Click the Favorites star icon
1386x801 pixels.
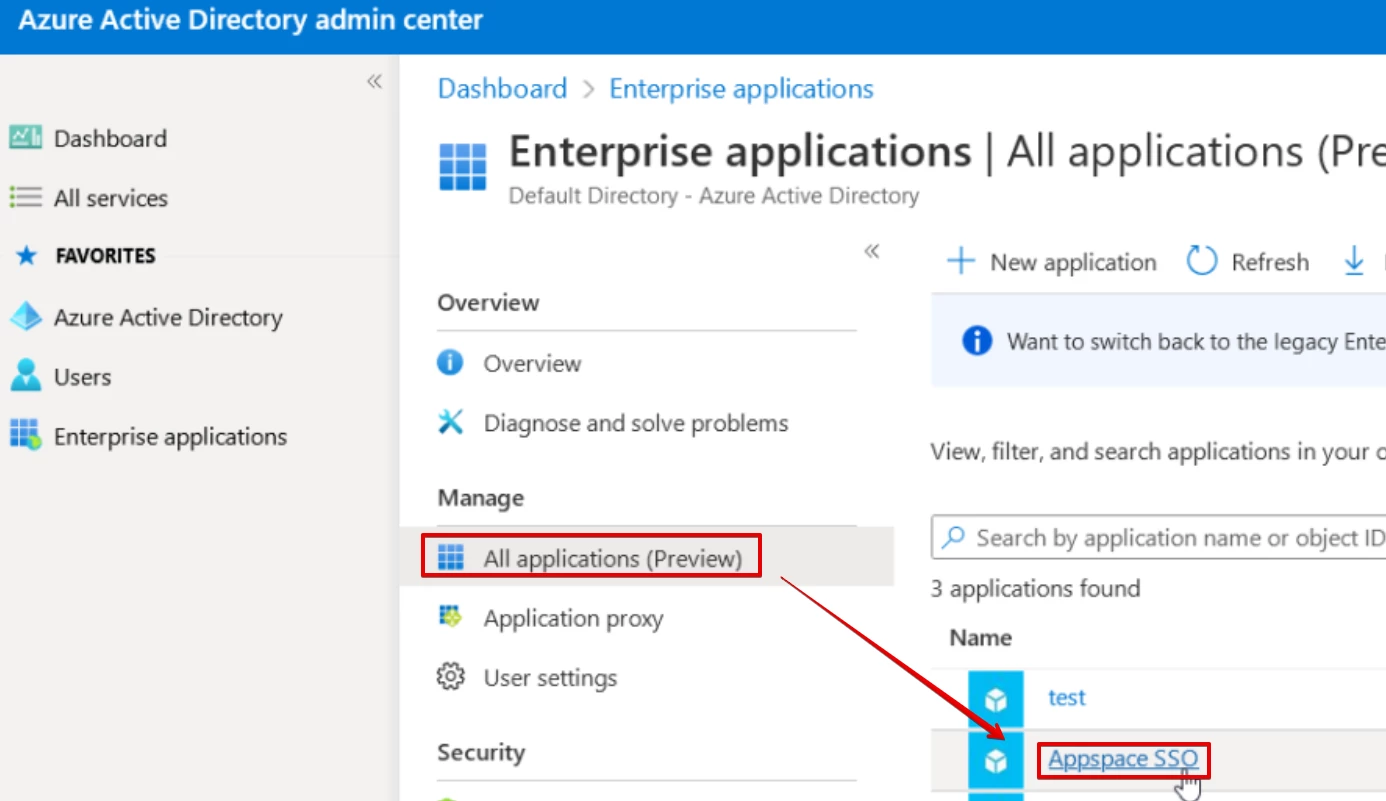pos(26,256)
